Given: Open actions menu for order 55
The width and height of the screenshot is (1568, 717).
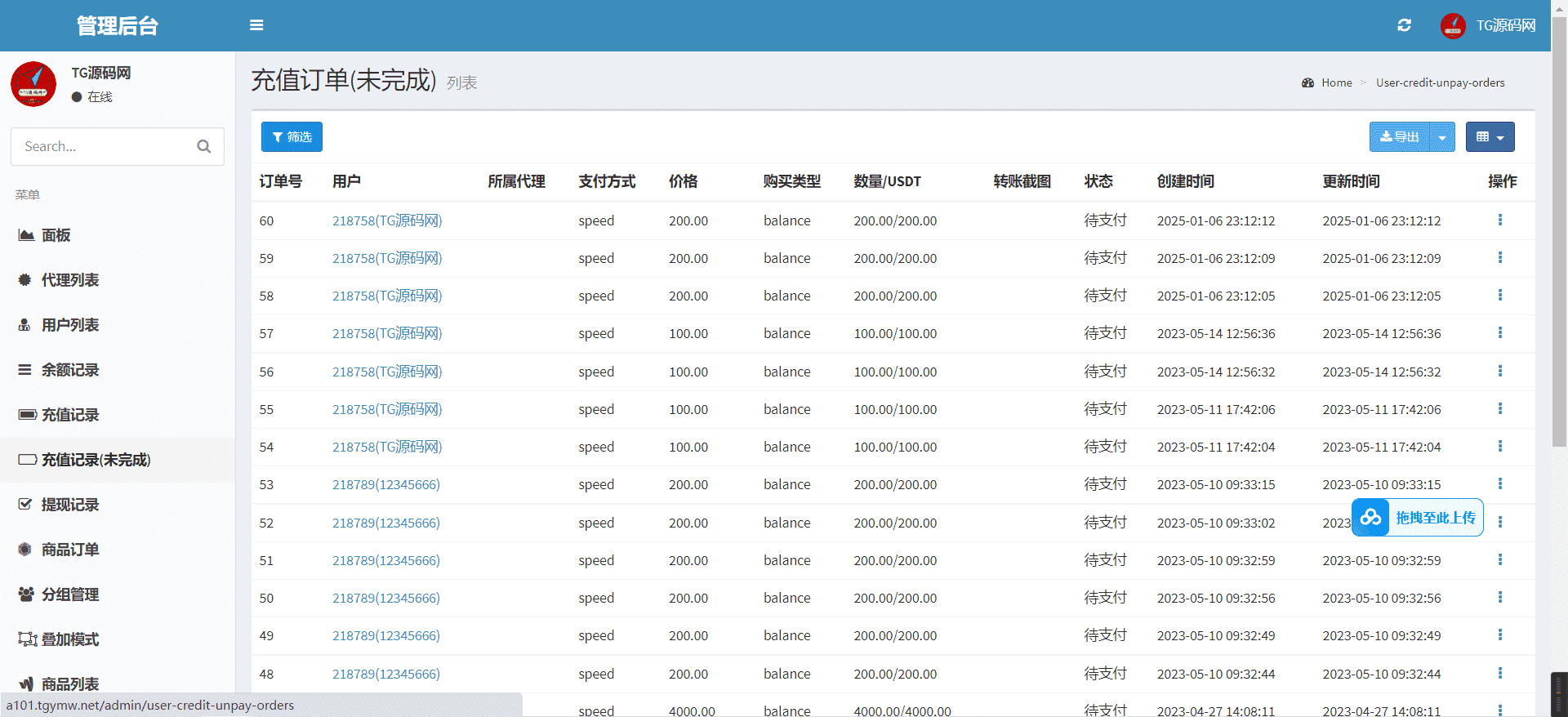Looking at the screenshot, I should [x=1499, y=409].
